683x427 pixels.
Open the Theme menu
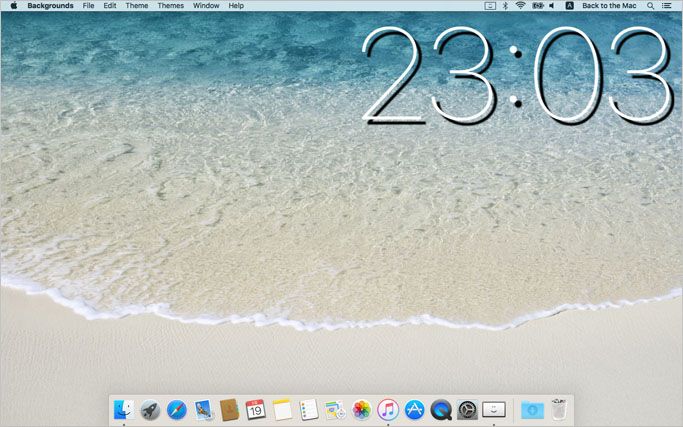137,6
